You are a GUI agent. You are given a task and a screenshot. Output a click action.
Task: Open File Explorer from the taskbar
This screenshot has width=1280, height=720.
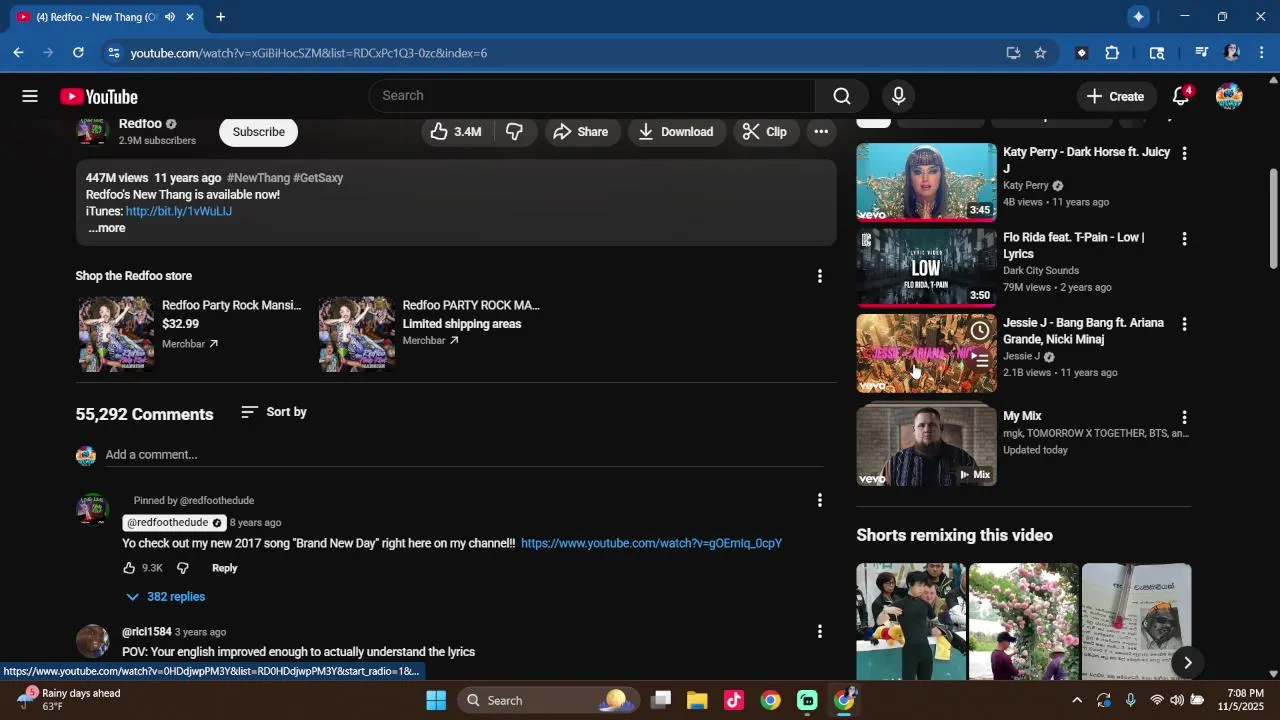[697, 700]
